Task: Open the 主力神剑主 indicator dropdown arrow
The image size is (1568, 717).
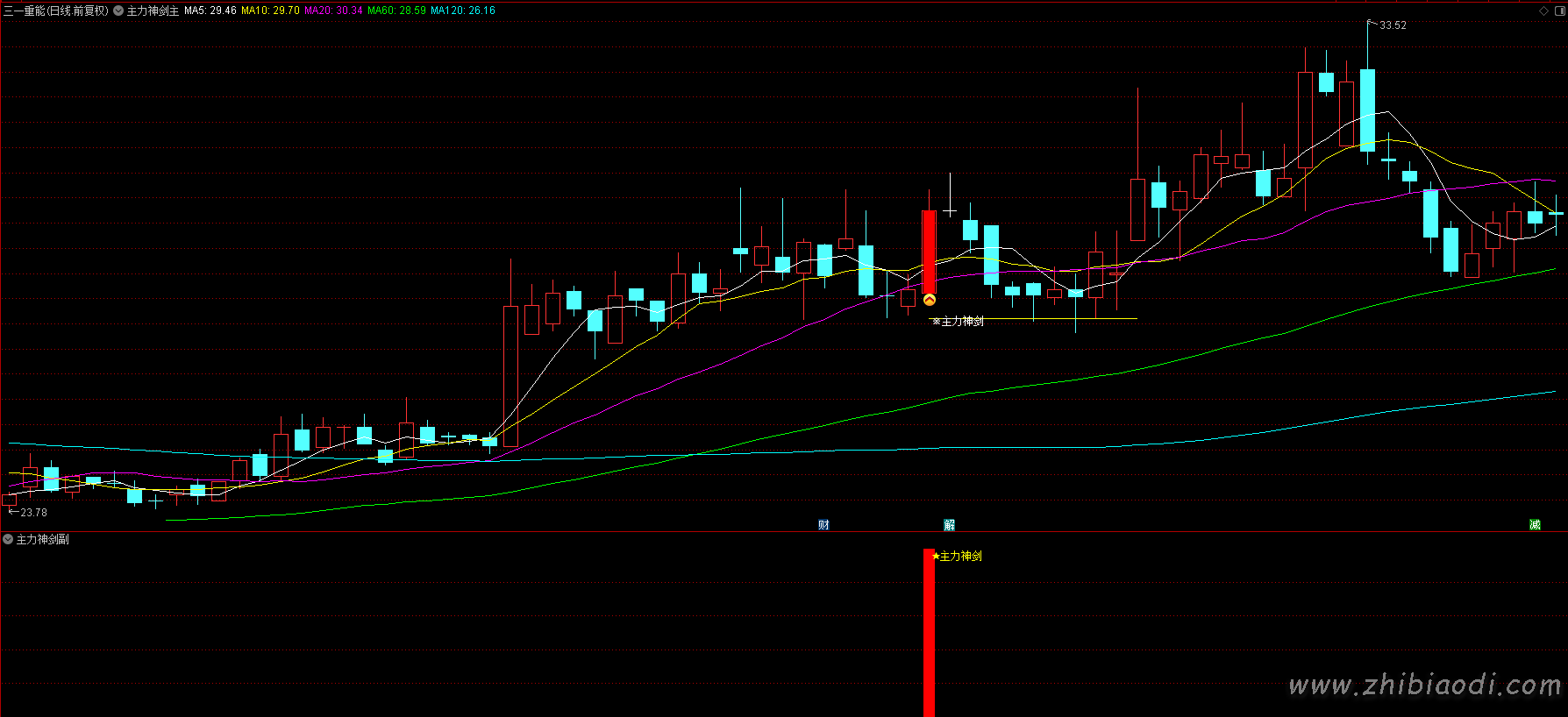Action: tap(118, 11)
